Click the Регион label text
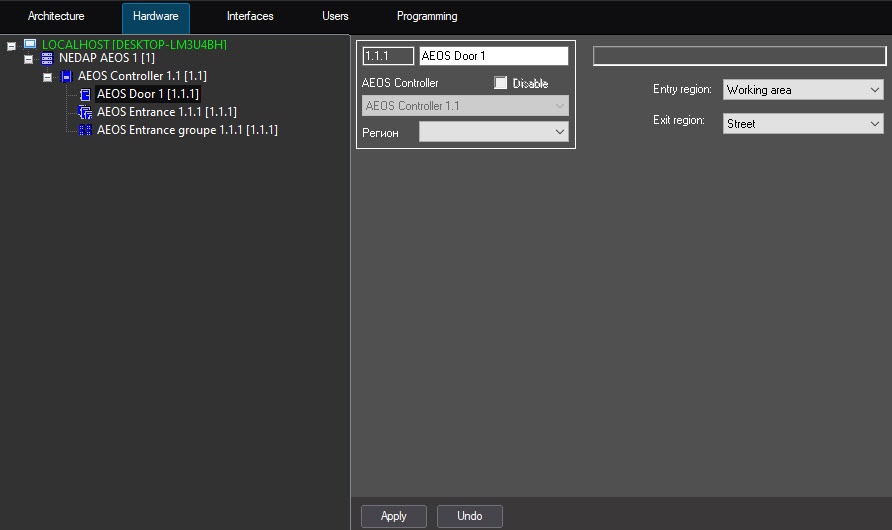 pyautogui.click(x=380, y=133)
